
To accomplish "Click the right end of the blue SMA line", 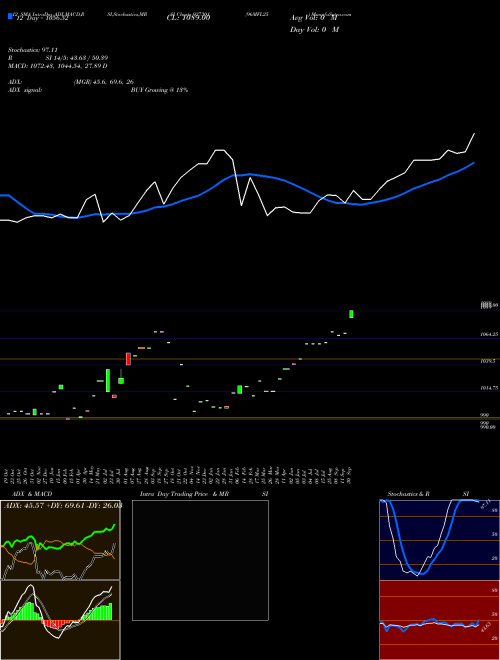I will pyautogui.click(x=474, y=162).
